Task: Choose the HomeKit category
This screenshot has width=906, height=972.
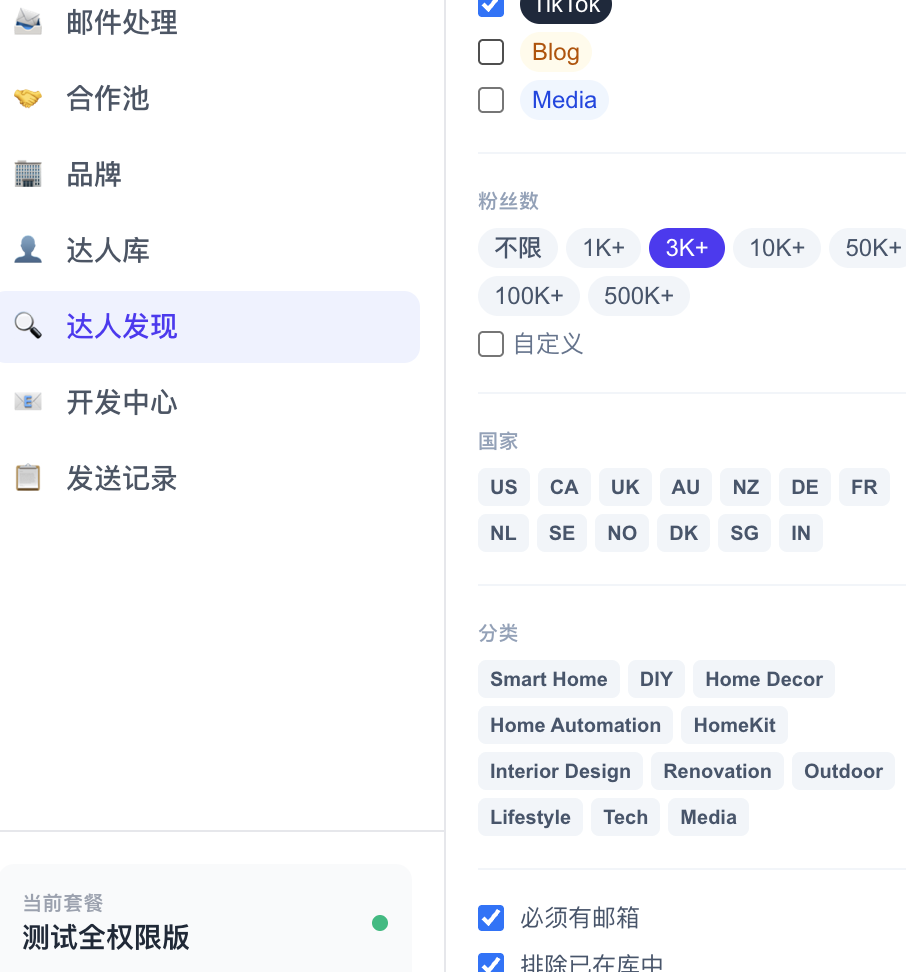Action: [x=734, y=725]
